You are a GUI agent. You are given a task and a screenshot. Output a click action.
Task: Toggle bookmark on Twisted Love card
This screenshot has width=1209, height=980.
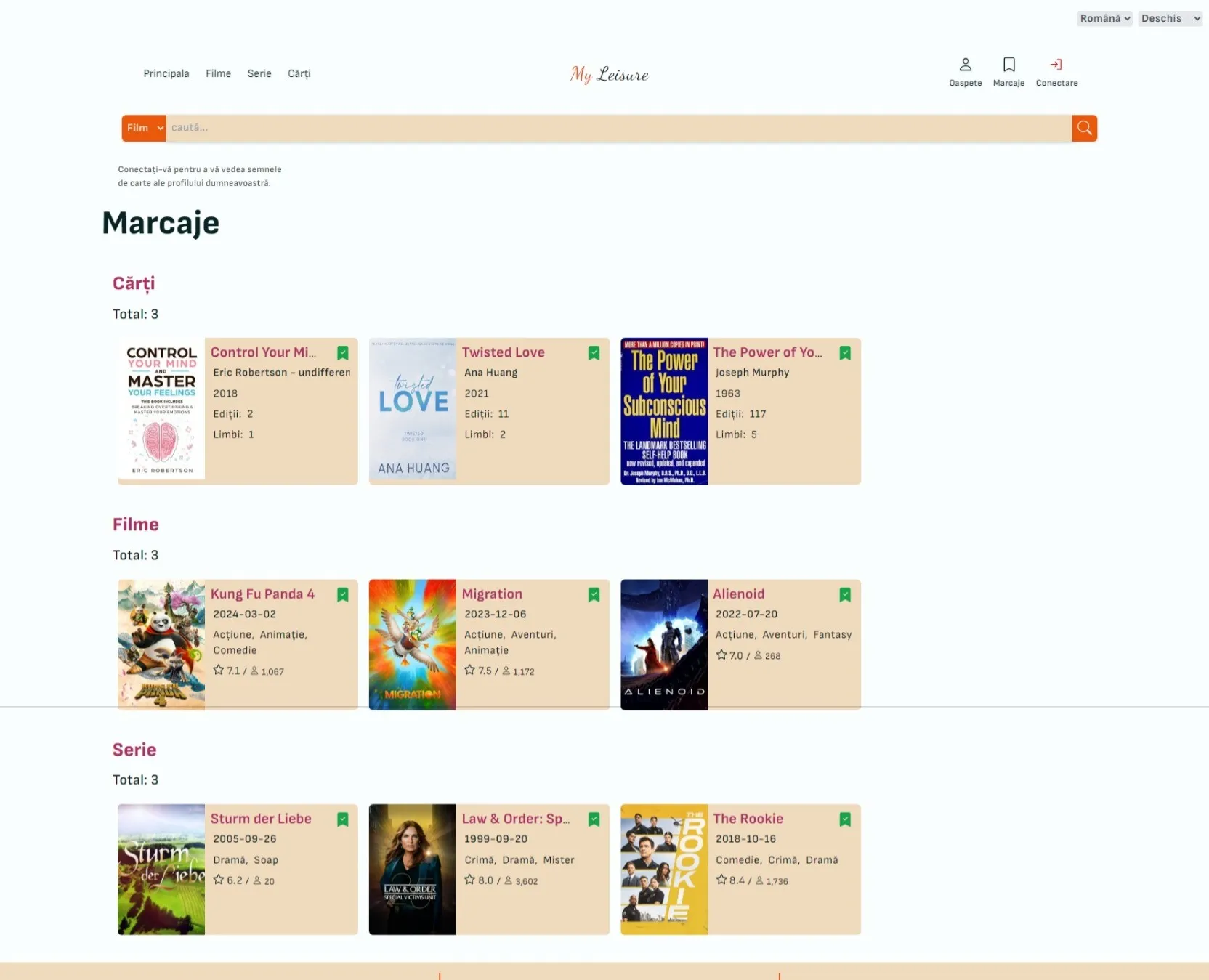594,353
